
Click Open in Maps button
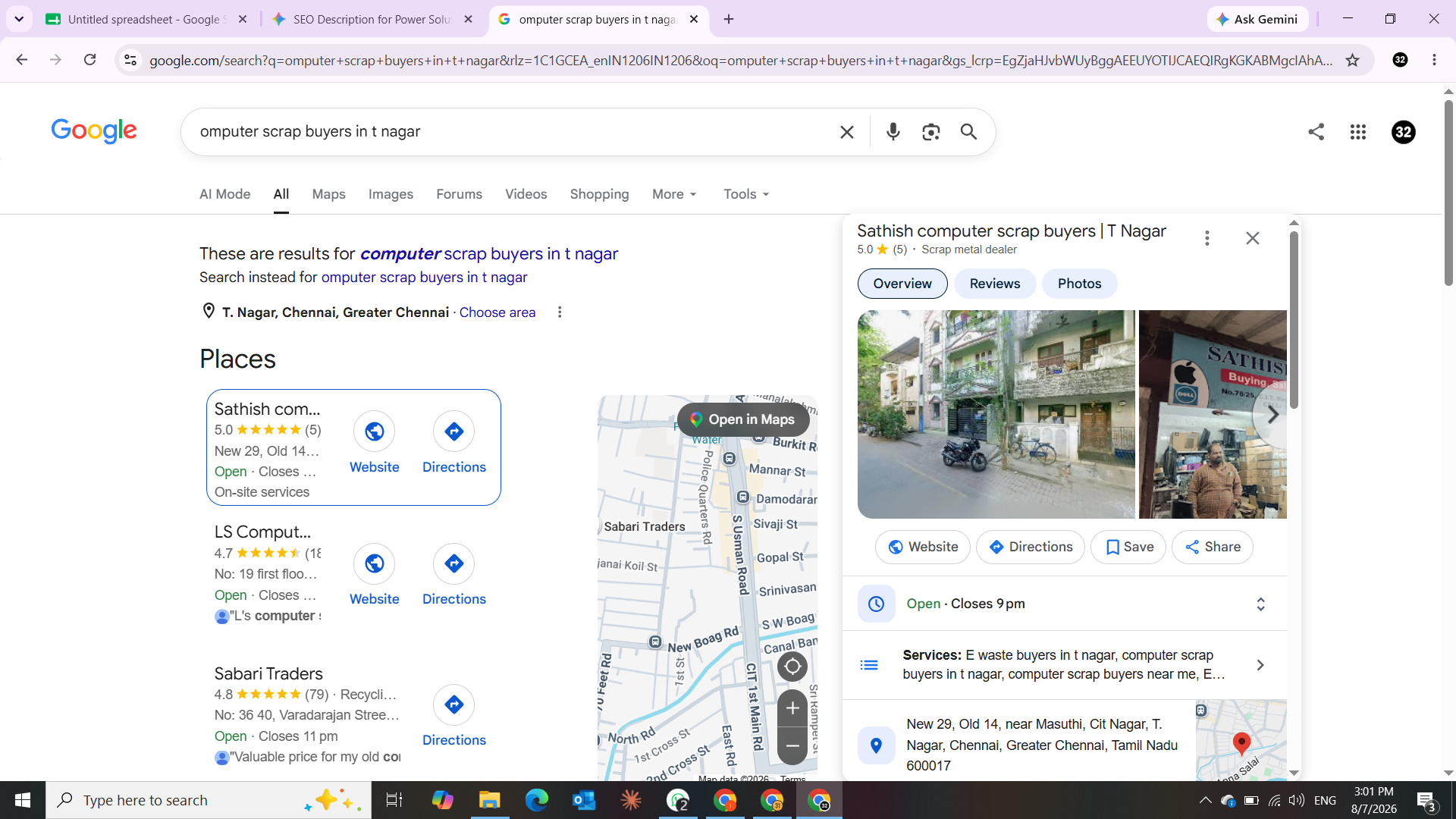point(743,419)
